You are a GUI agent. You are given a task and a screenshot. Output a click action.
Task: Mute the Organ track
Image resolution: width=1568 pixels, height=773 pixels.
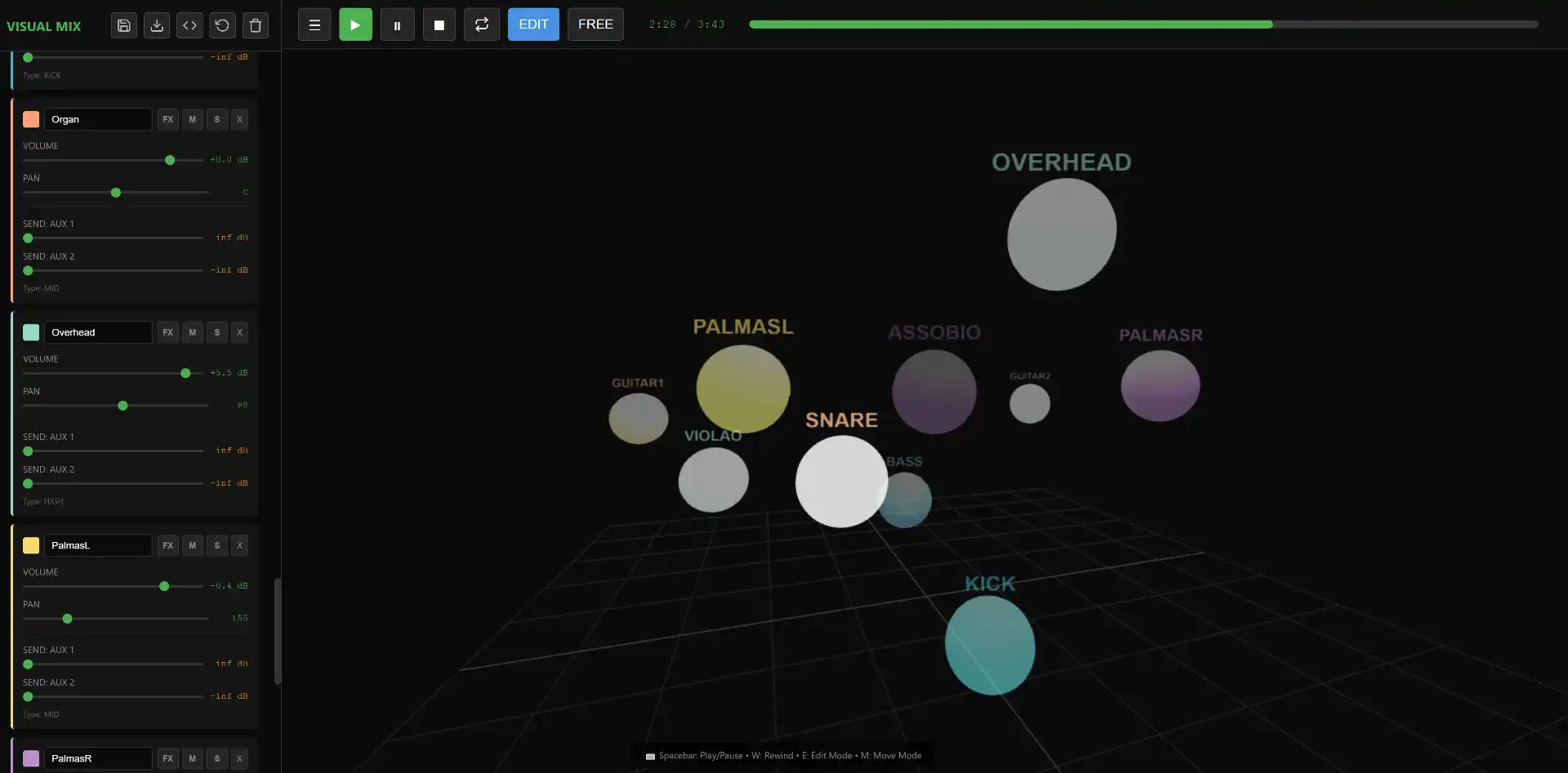192,119
